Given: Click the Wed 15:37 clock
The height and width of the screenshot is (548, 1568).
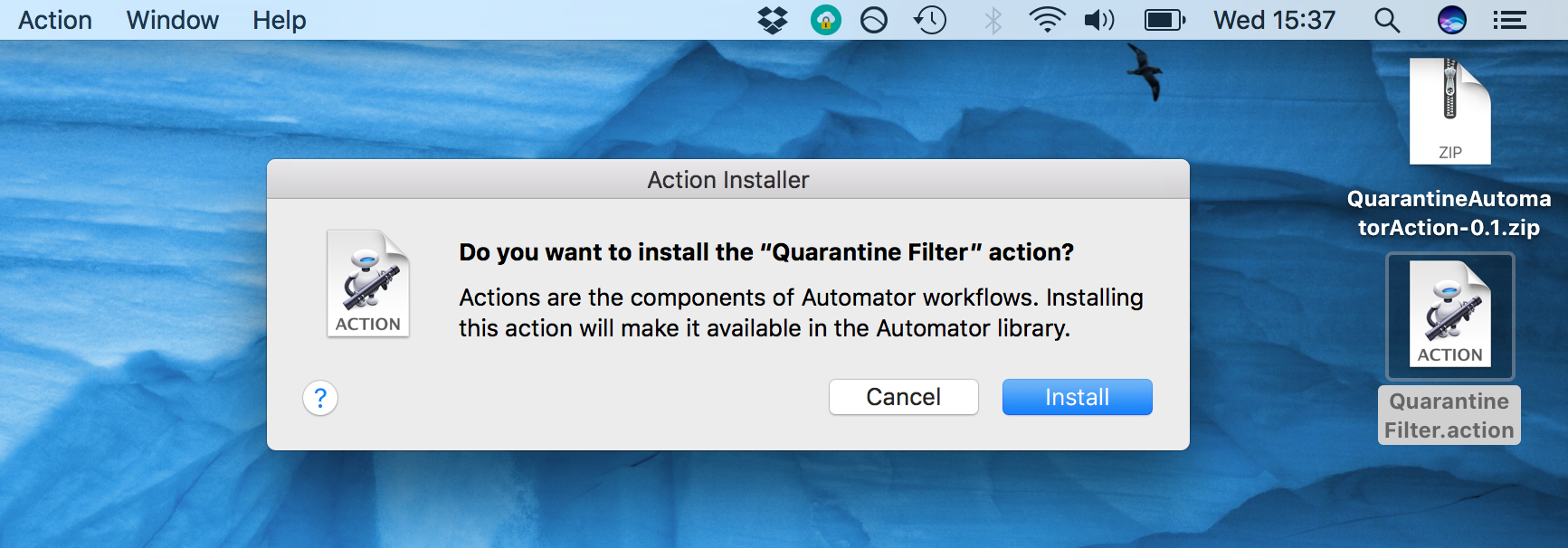Looking at the screenshot, I should point(1274,20).
